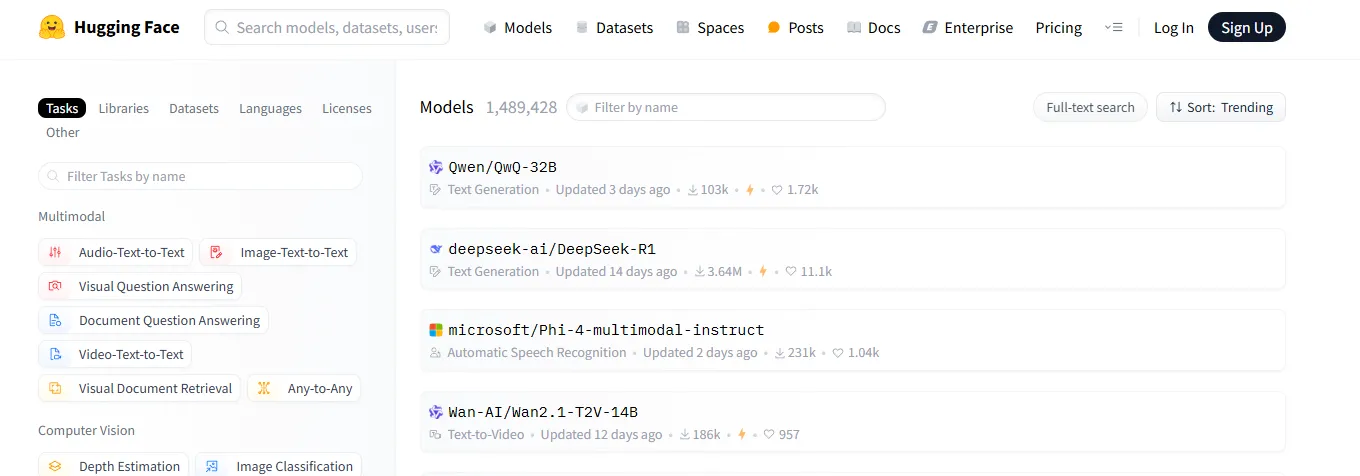
Task: Click the heart icon on Phi-4-multimodal-instruct row
Action: click(x=838, y=353)
